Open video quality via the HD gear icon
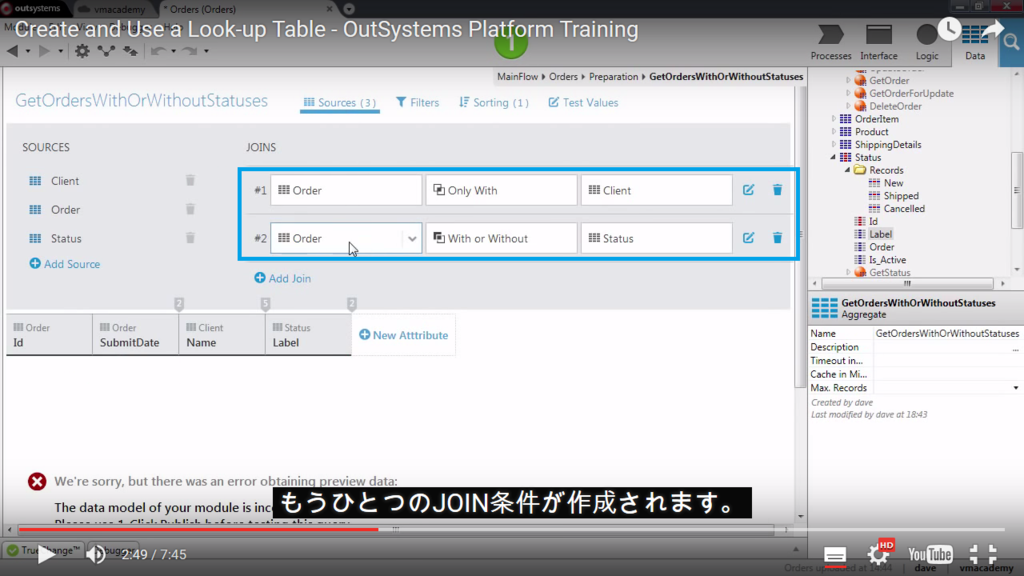The height and width of the screenshot is (576, 1024). point(878,553)
